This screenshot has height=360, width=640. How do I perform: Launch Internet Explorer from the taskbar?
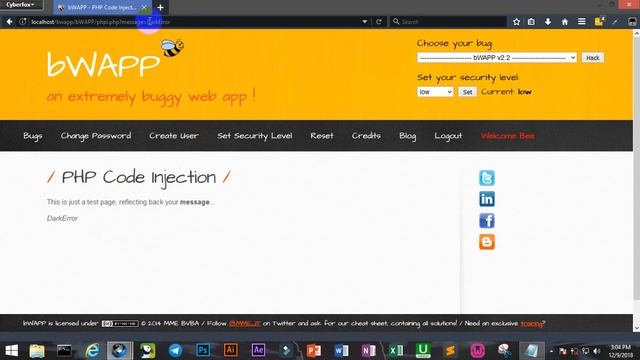click(92, 350)
